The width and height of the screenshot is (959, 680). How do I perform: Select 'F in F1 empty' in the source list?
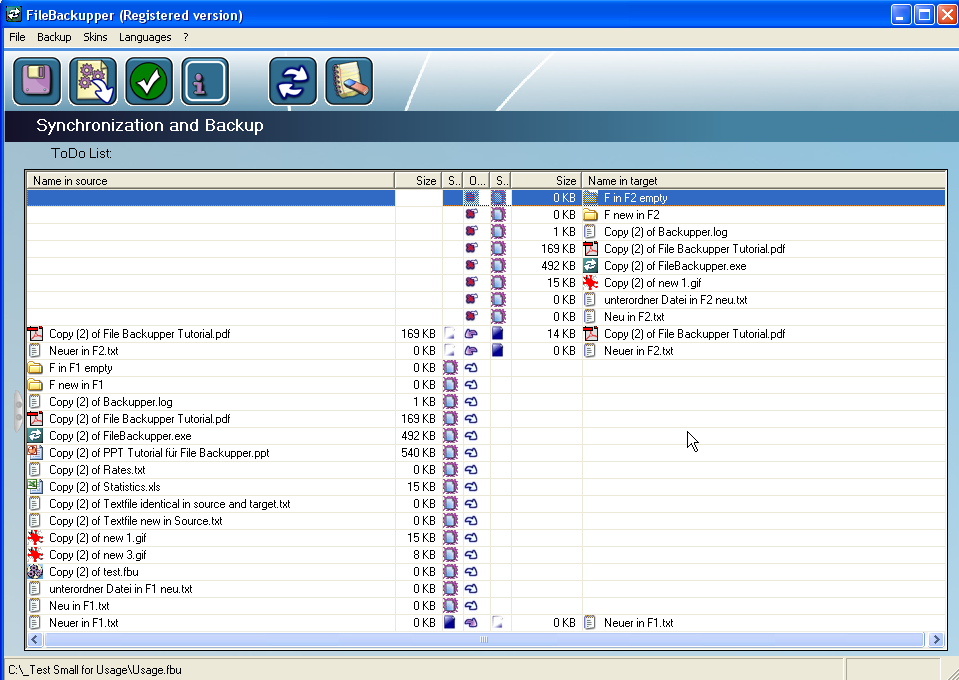pos(81,368)
